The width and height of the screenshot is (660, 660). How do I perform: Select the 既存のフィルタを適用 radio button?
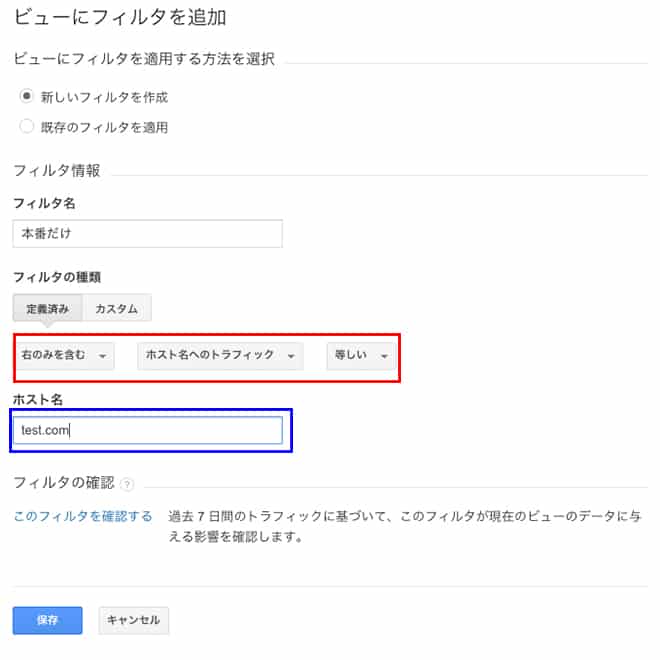(27, 126)
